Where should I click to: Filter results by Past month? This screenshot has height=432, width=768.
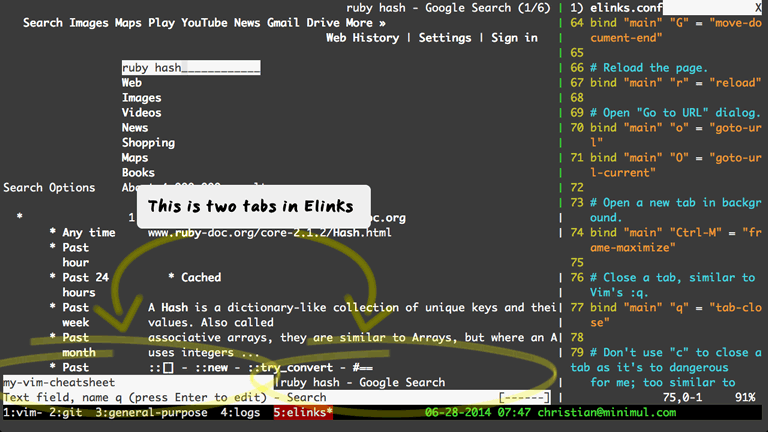coord(79,345)
